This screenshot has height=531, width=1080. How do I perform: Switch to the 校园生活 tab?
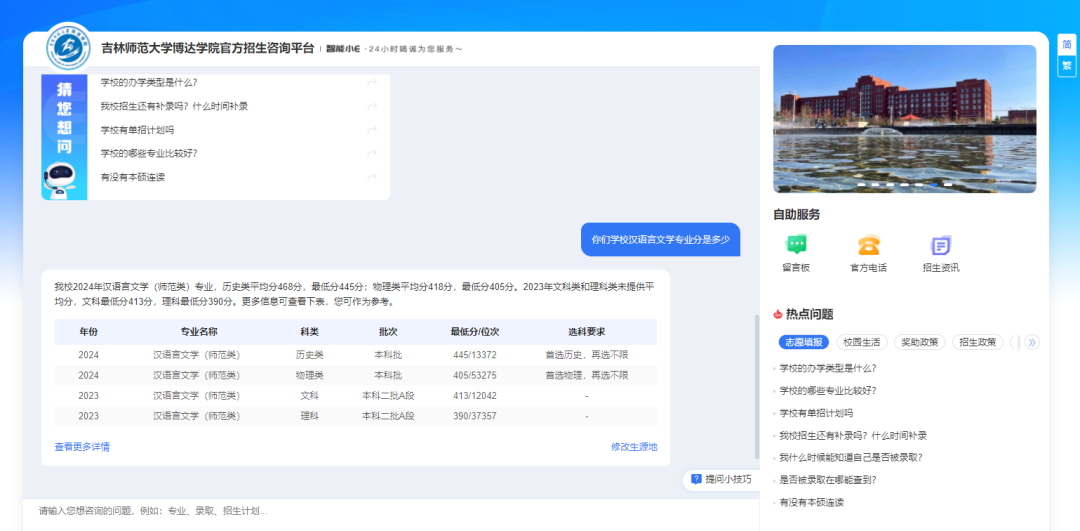[861, 342]
